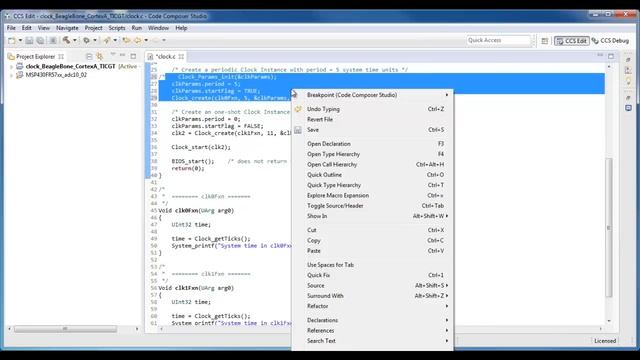Screen dimensions: 640x360
Task: Open the Window menu
Action: (x=158, y=28)
